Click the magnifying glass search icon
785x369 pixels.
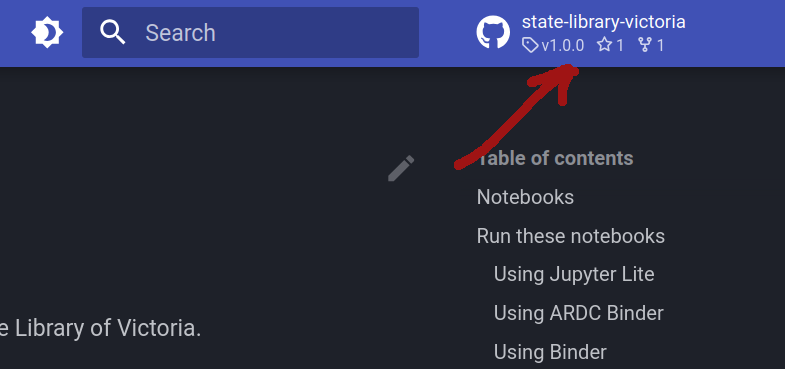click(x=113, y=33)
